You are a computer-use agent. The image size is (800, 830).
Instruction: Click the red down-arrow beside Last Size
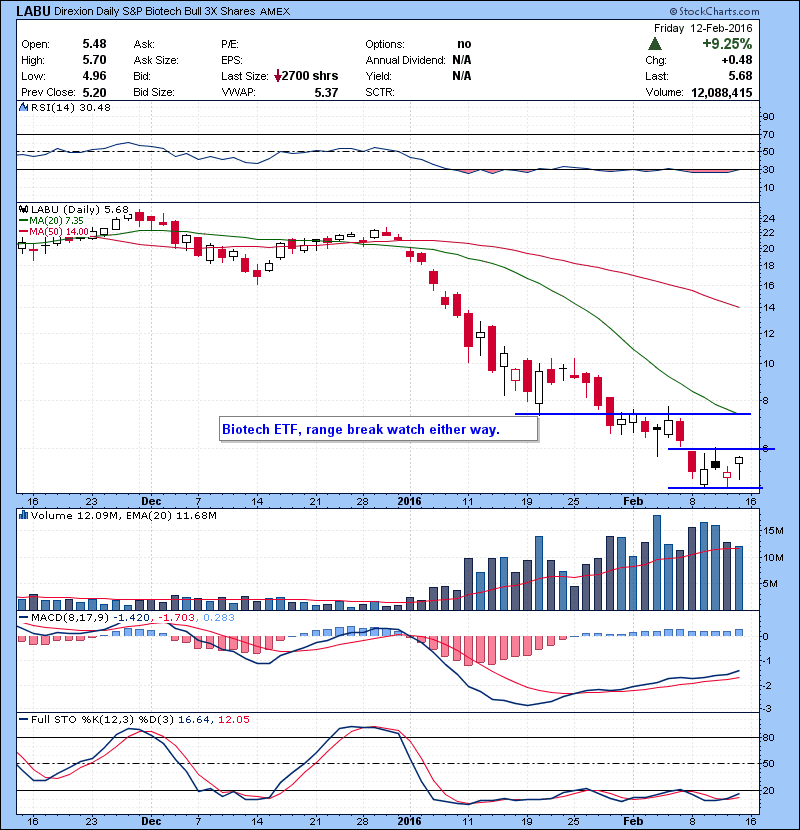(277, 77)
